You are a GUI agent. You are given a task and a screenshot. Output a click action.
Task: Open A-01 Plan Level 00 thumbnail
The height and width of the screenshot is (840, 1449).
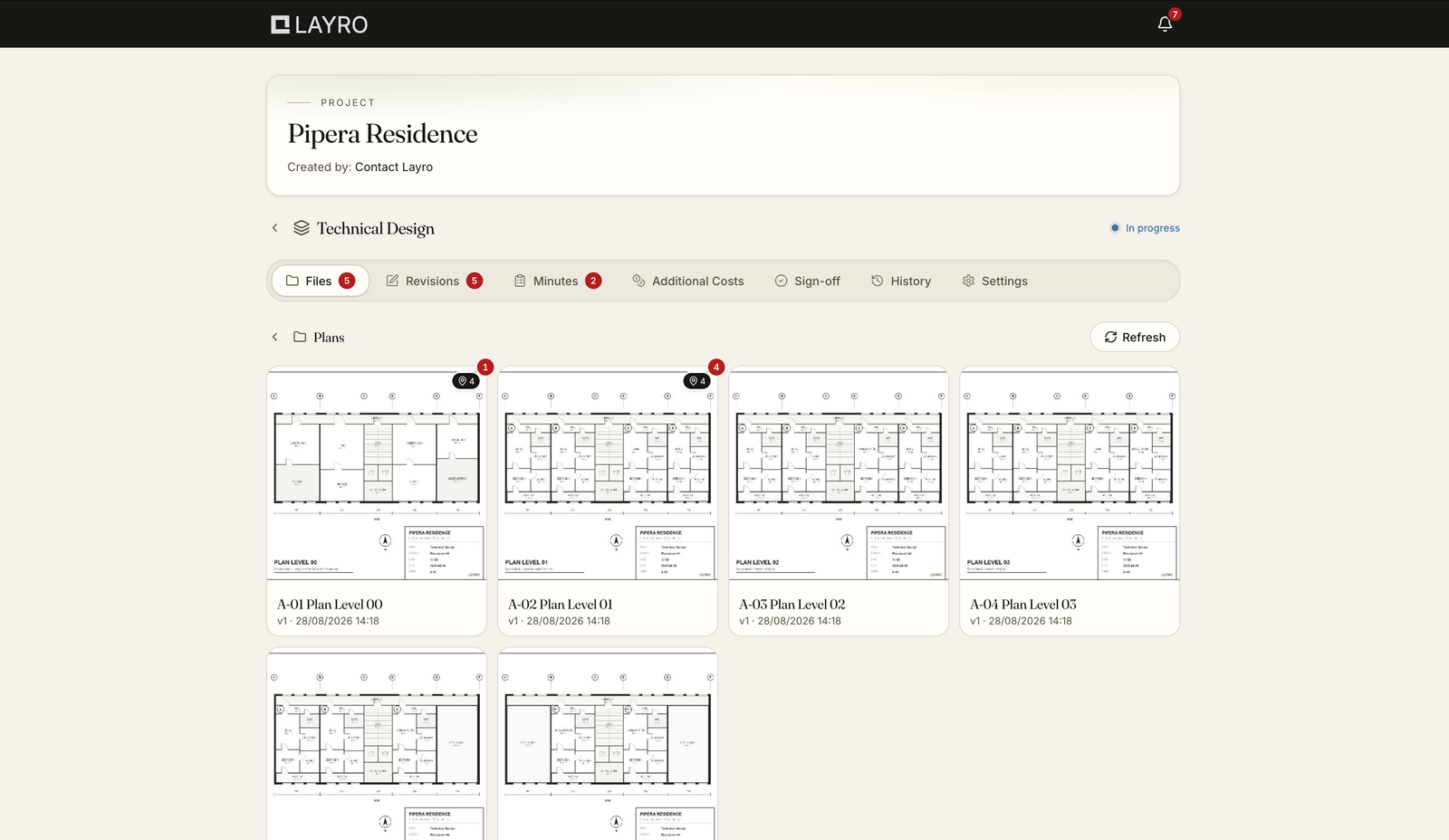(377, 475)
